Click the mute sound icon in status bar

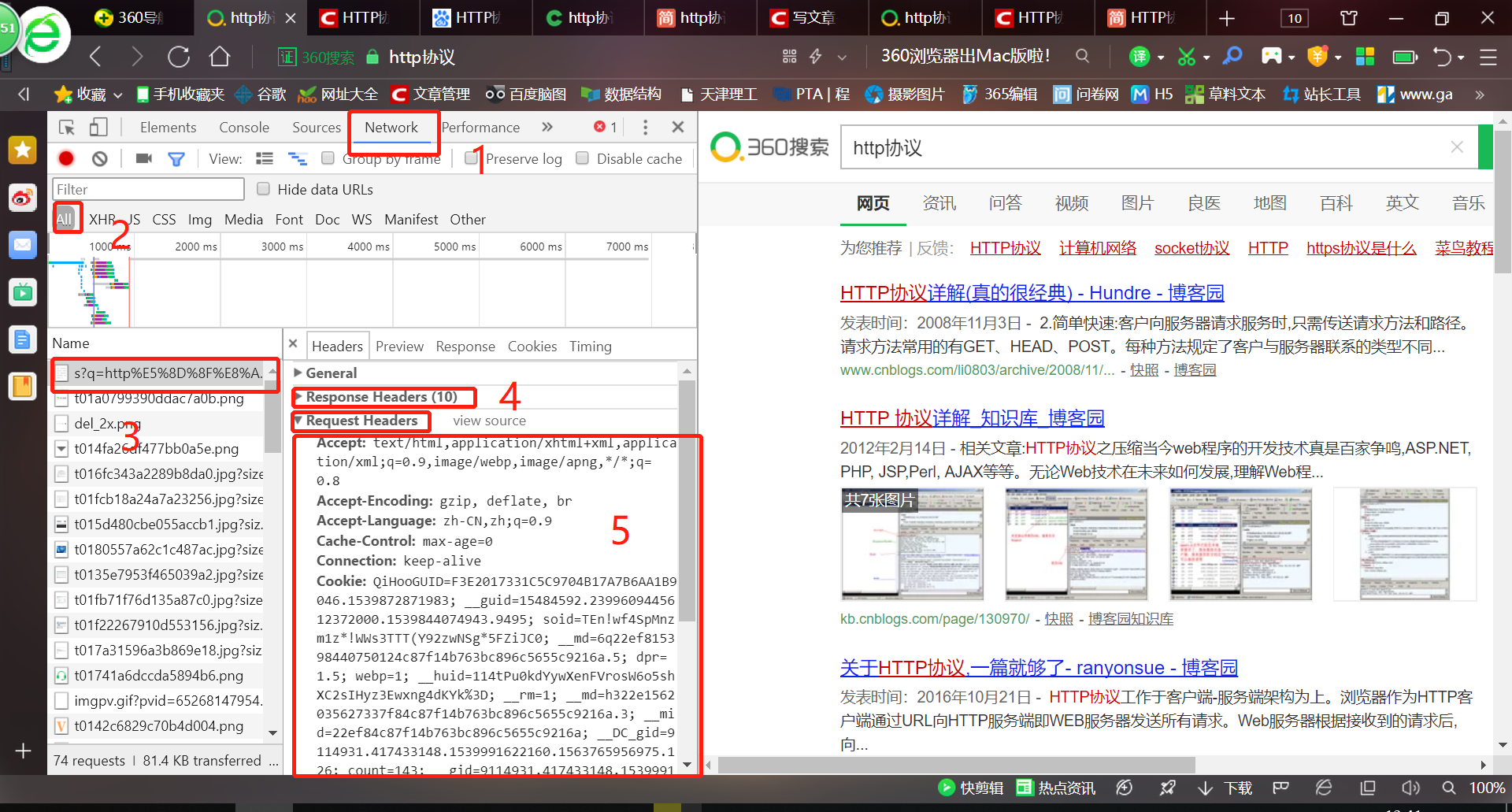click(x=1410, y=788)
